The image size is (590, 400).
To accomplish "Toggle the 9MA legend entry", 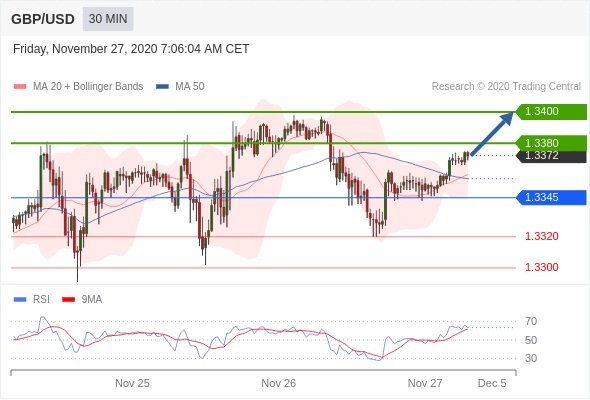I will [x=82, y=300].
